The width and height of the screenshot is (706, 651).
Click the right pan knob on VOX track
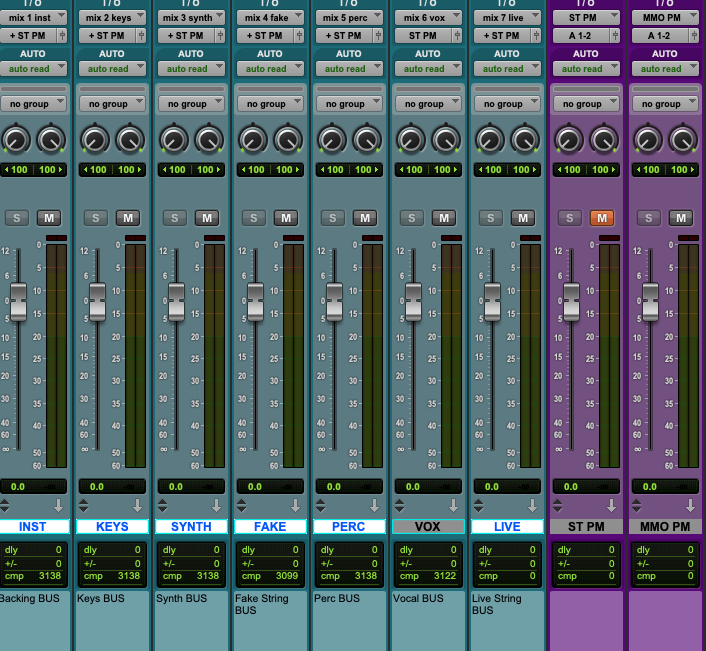pyautogui.click(x=445, y=139)
